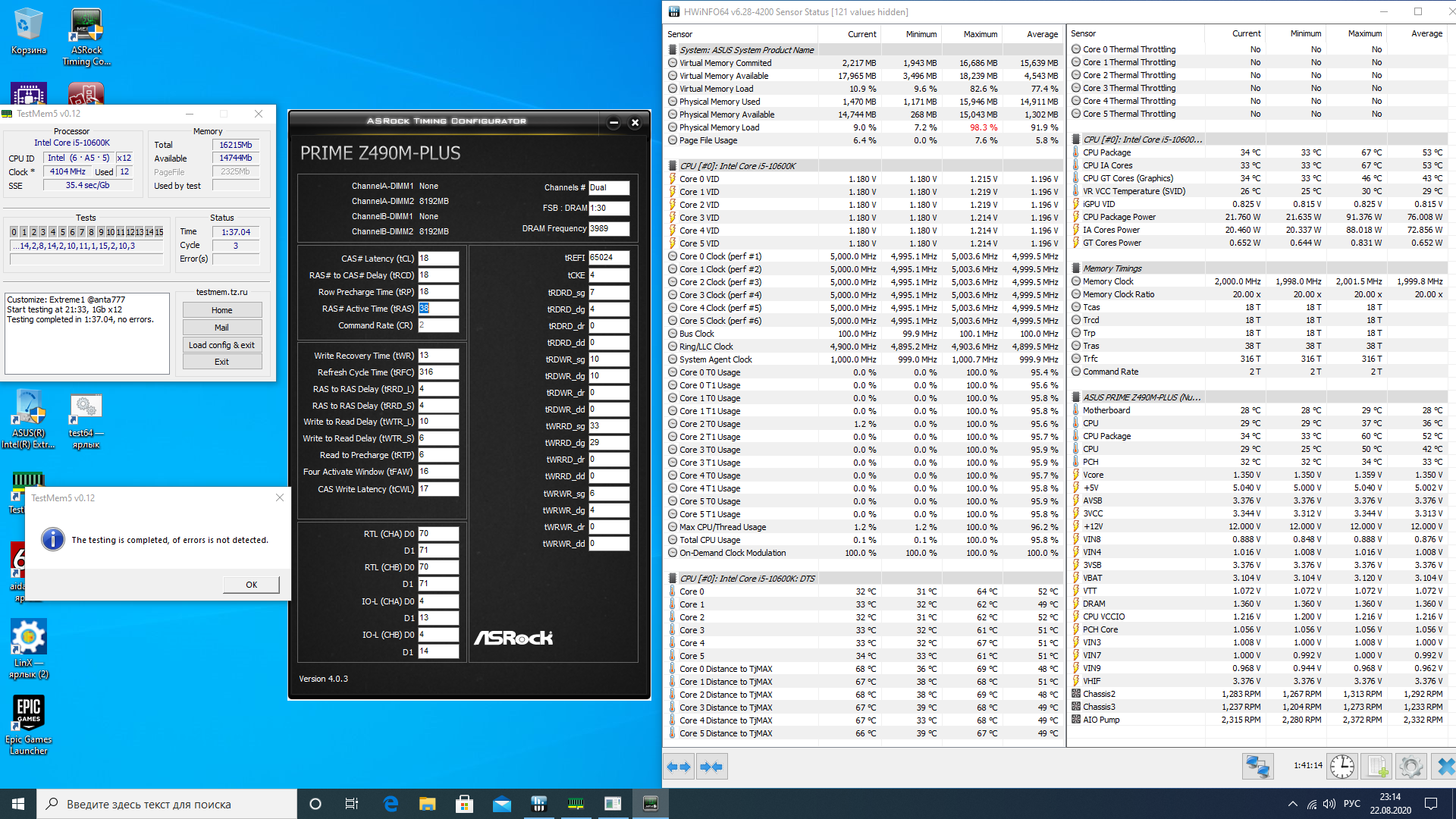Click the Refresh Cycle Time (tRFC) field
The image size is (1456, 819).
[438, 372]
